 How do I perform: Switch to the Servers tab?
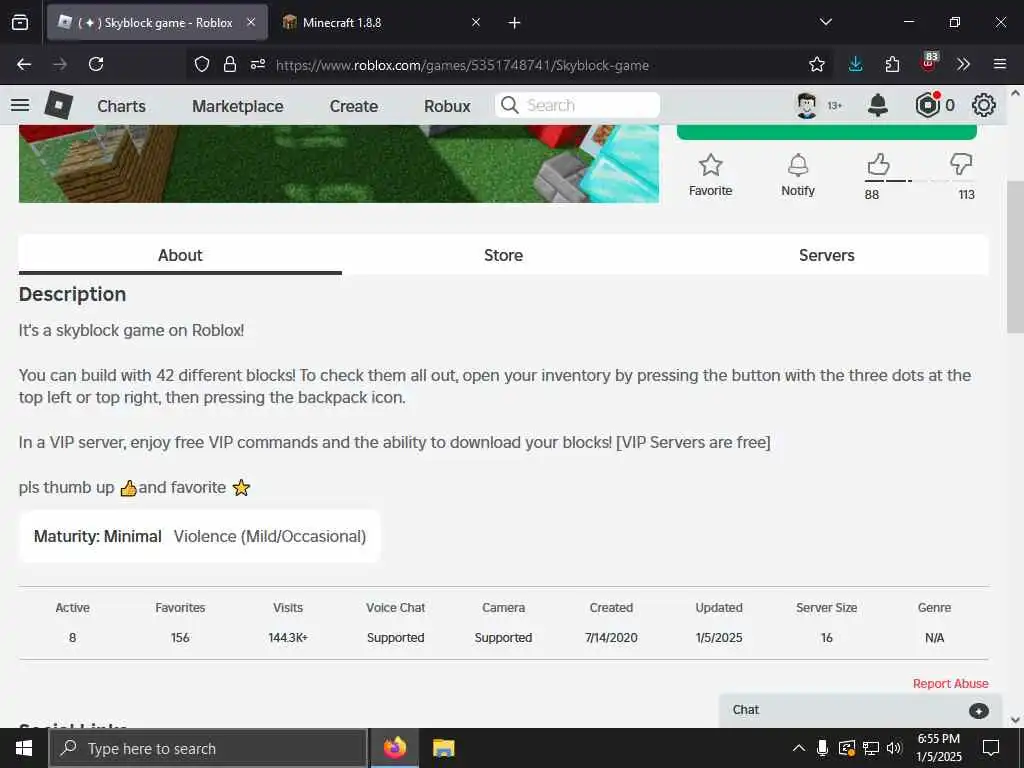click(827, 255)
